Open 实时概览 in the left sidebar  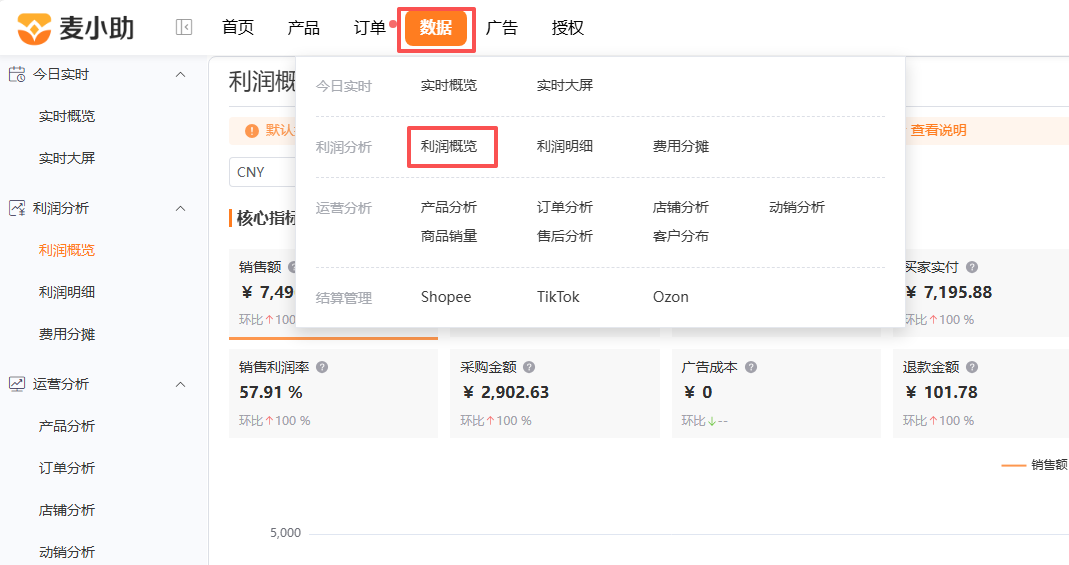point(67,117)
